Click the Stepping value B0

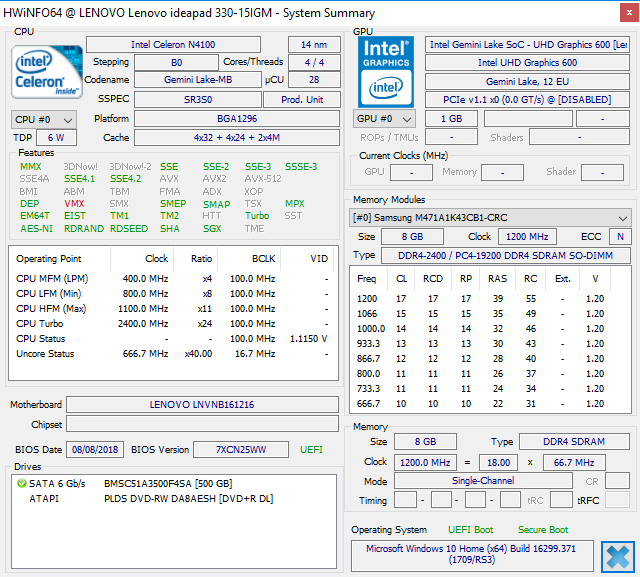(x=176, y=62)
